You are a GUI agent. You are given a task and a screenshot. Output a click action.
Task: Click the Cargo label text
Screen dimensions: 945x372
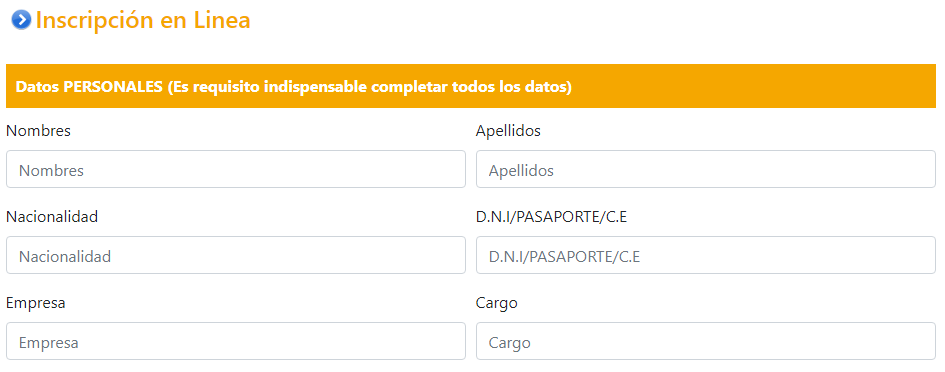(497, 303)
